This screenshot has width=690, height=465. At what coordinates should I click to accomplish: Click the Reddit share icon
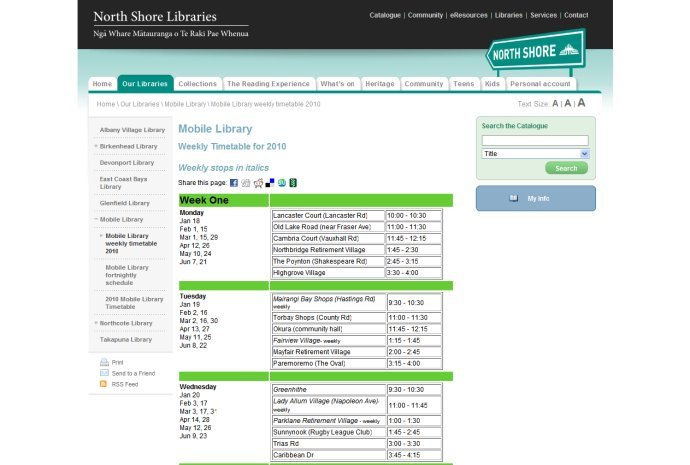(x=258, y=183)
